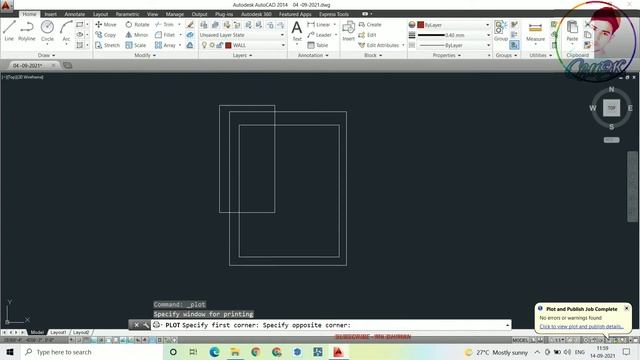Activate the Scale command
Viewport: 640px width, 360px height.
(x=136, y=45)
